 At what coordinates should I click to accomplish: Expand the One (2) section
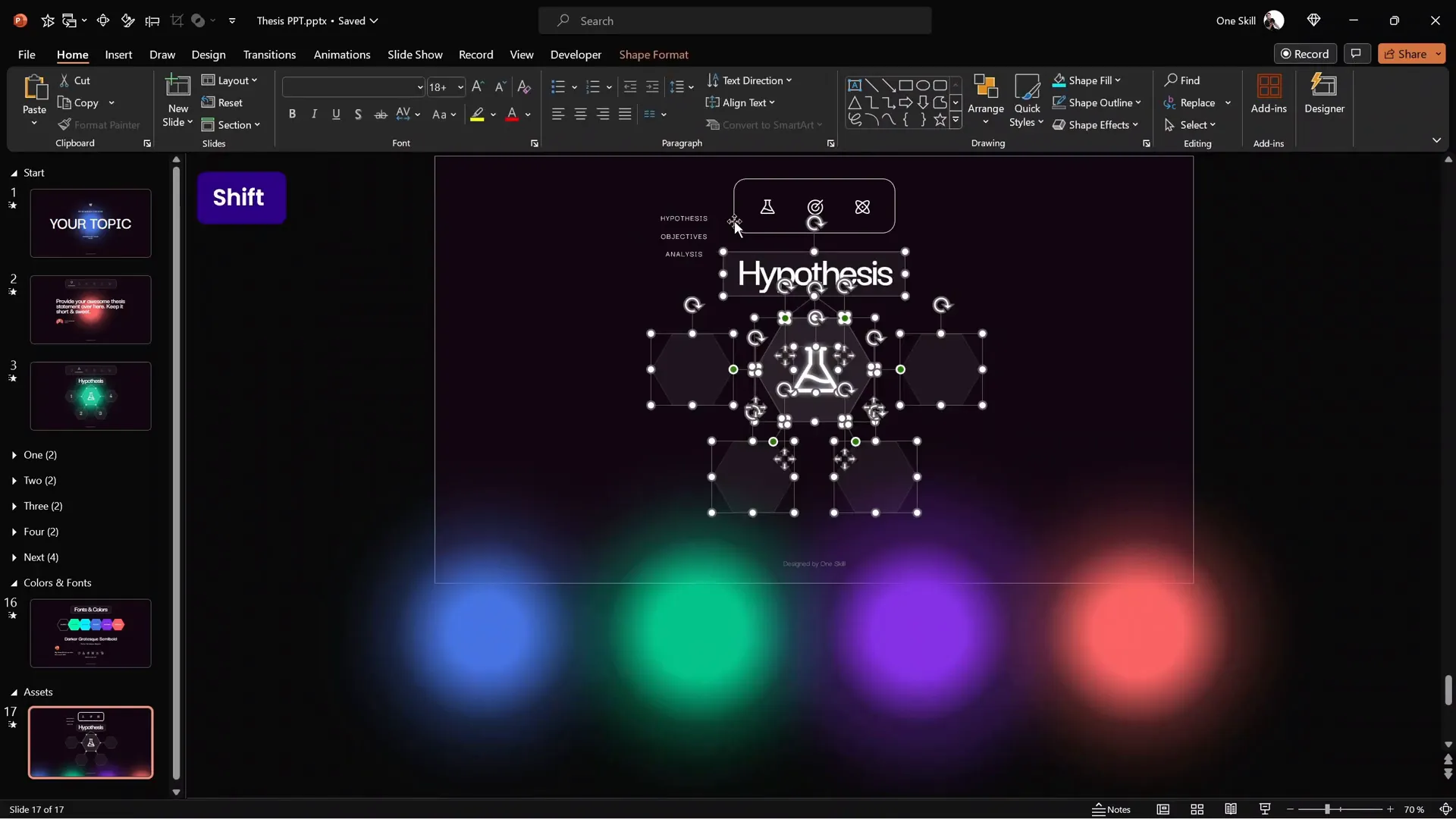click(x=14, y=455)
